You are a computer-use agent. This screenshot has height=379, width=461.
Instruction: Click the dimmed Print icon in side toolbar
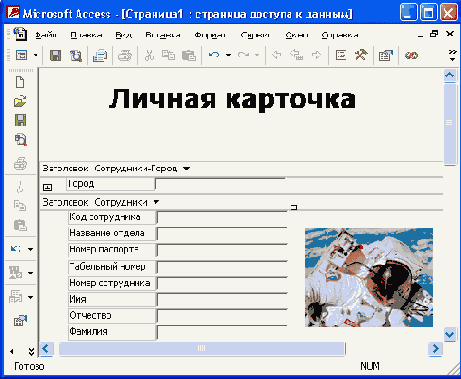tap(20, 164)
